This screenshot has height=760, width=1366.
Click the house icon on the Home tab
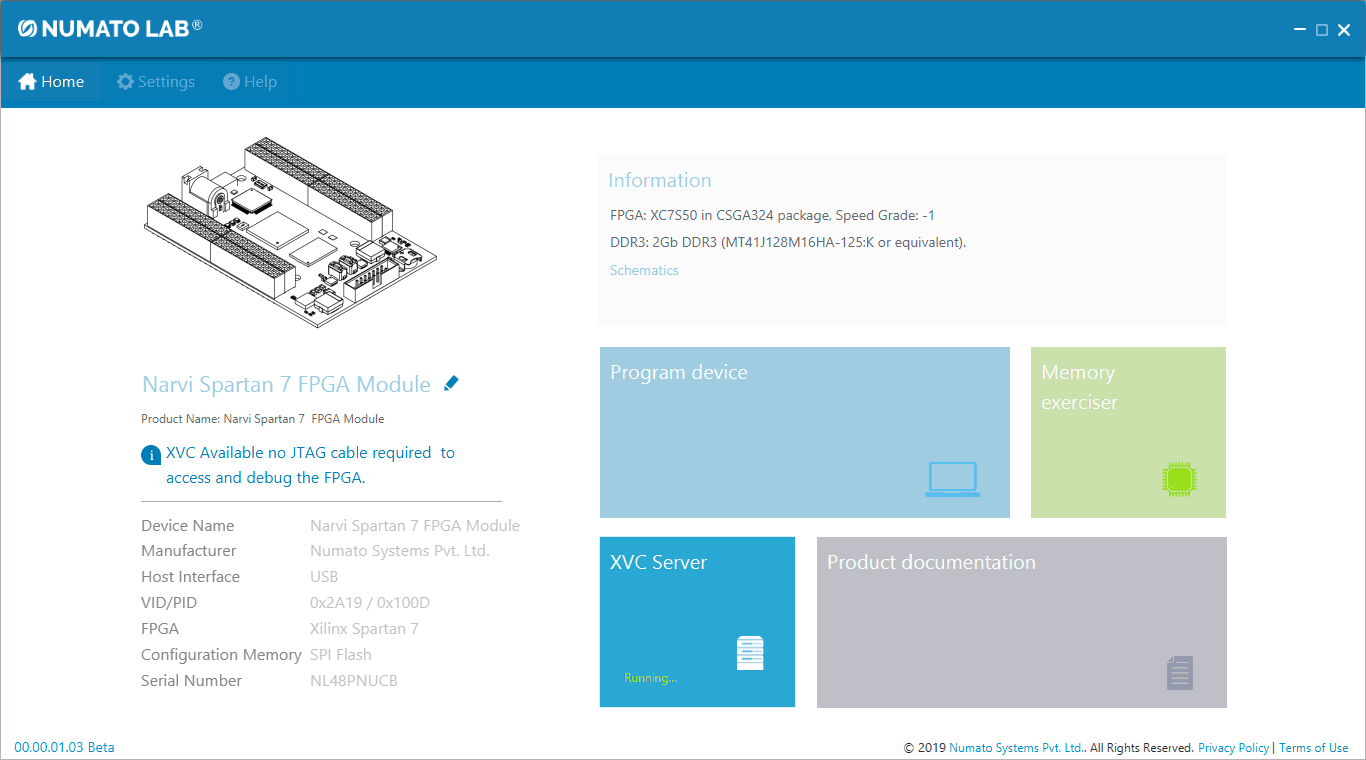tap(27, 82)
